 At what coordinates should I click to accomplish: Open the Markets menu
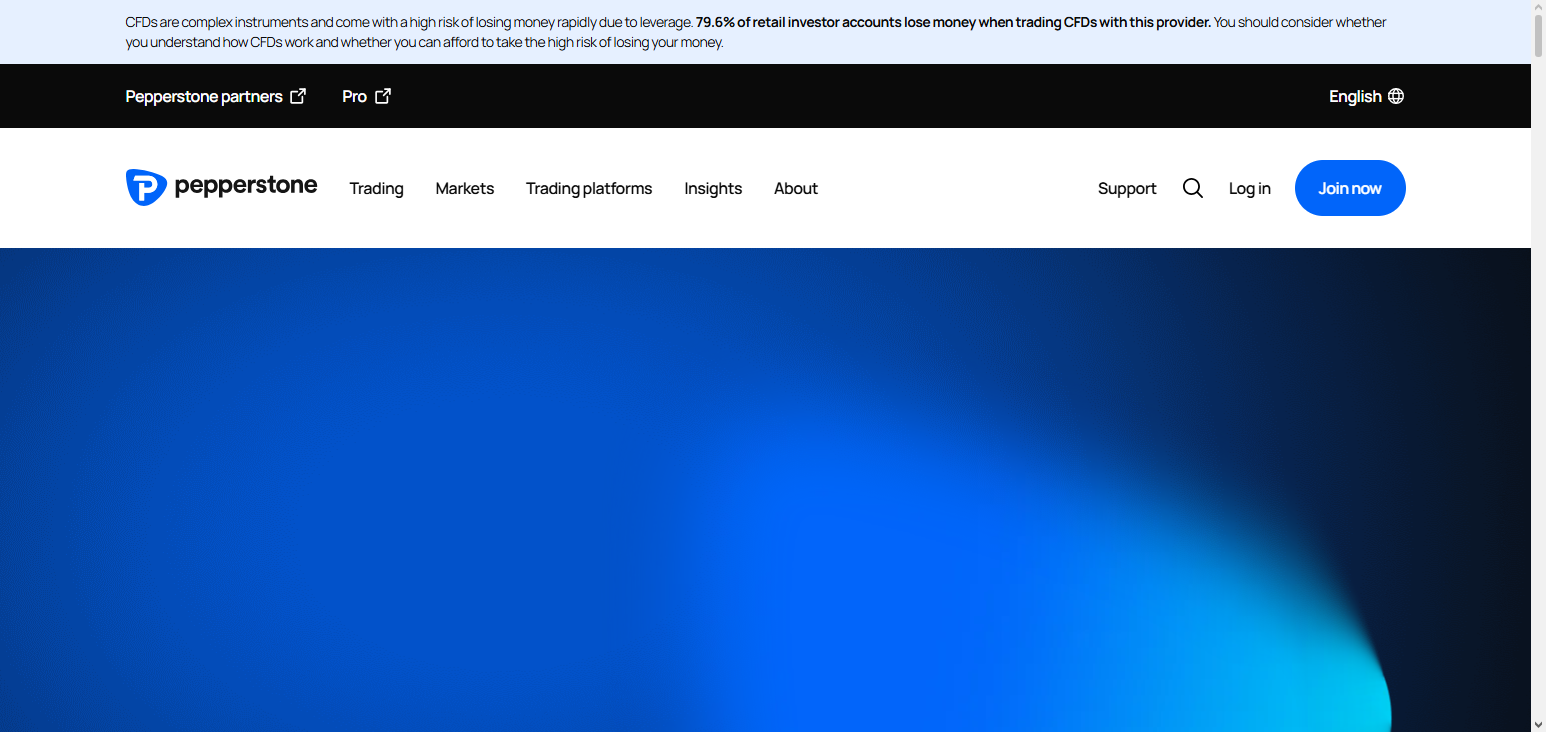[465, 188]
